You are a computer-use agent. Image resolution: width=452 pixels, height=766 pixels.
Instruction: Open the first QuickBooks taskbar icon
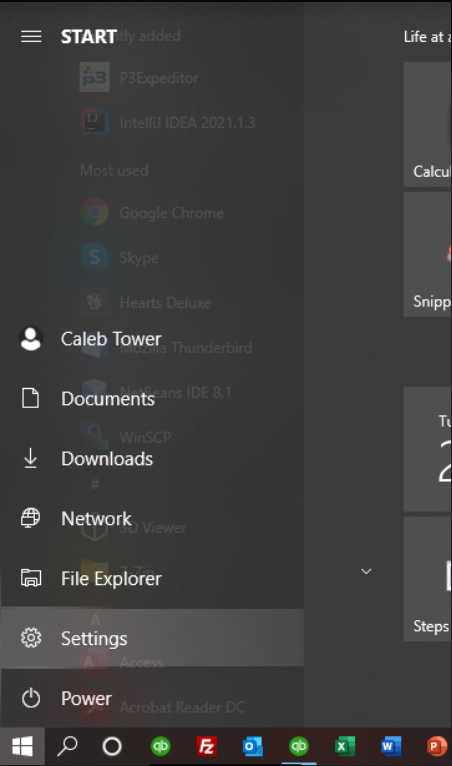click(160, 746)
